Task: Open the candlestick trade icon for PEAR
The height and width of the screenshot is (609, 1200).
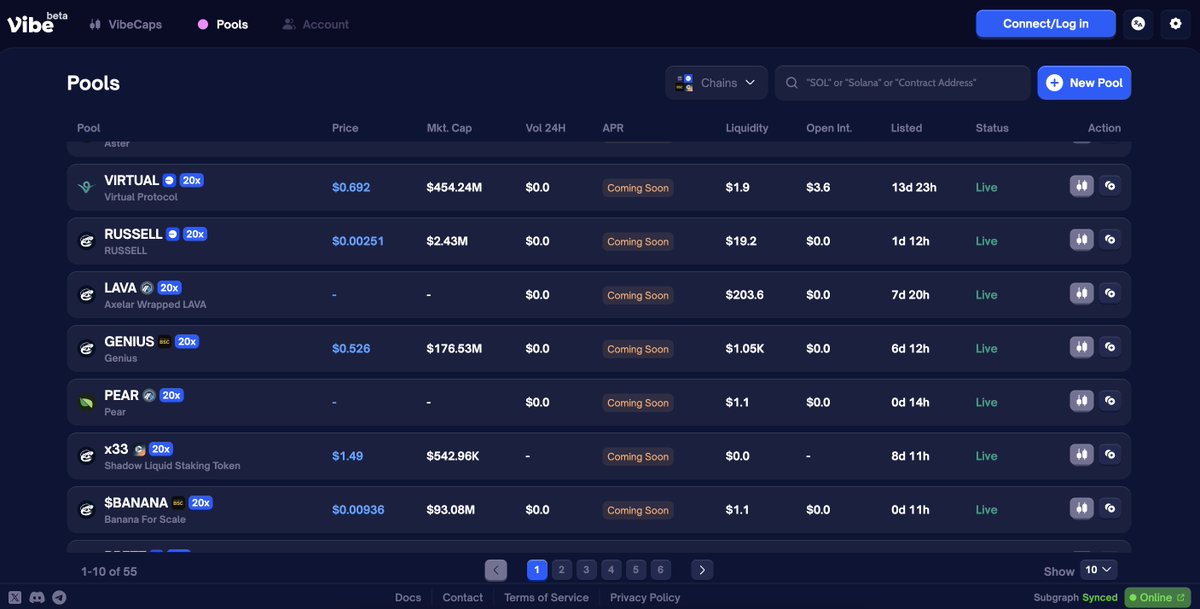Action: coord(1081,401)
